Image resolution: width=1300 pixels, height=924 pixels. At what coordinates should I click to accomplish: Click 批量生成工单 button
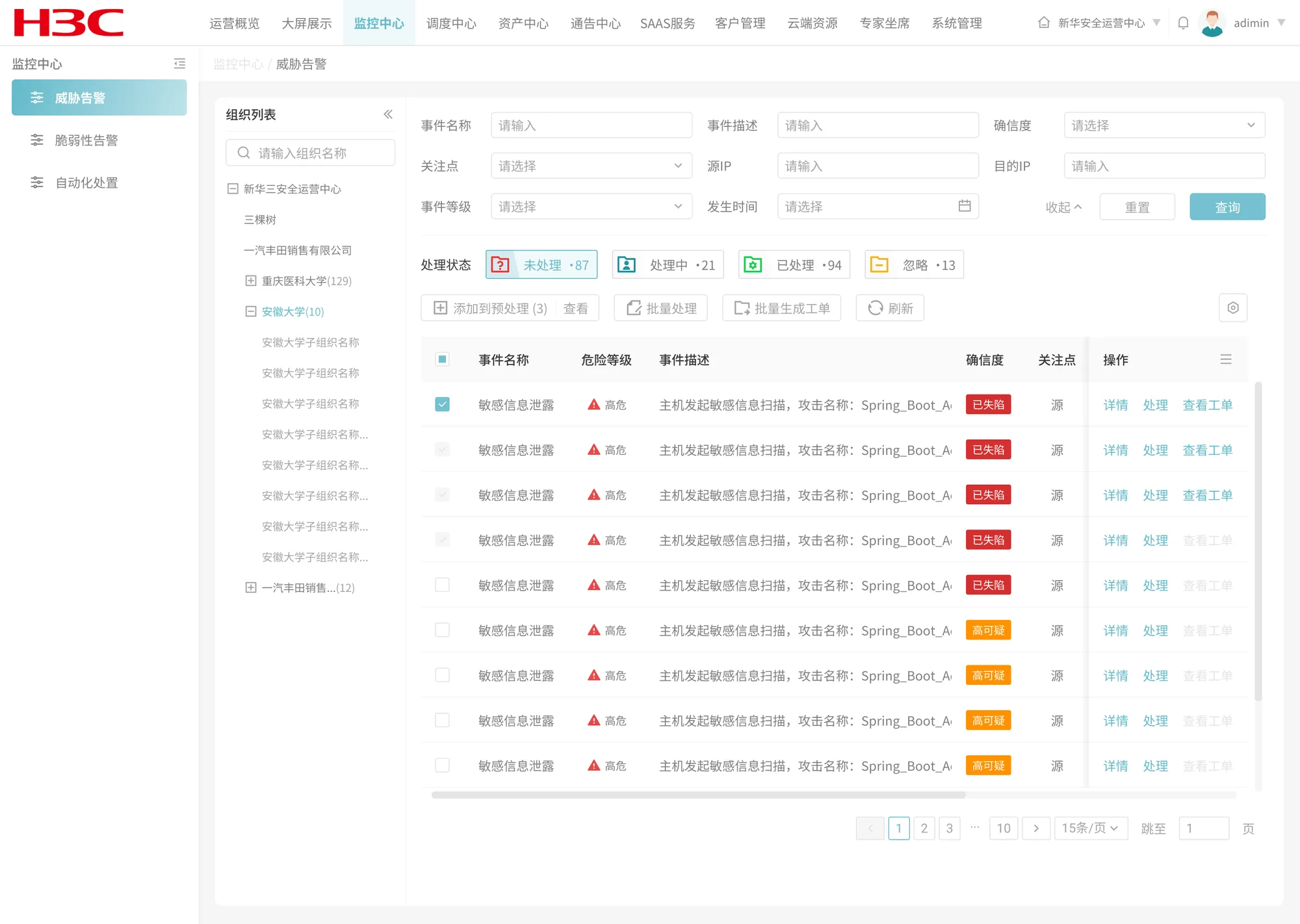click(781, 308)
